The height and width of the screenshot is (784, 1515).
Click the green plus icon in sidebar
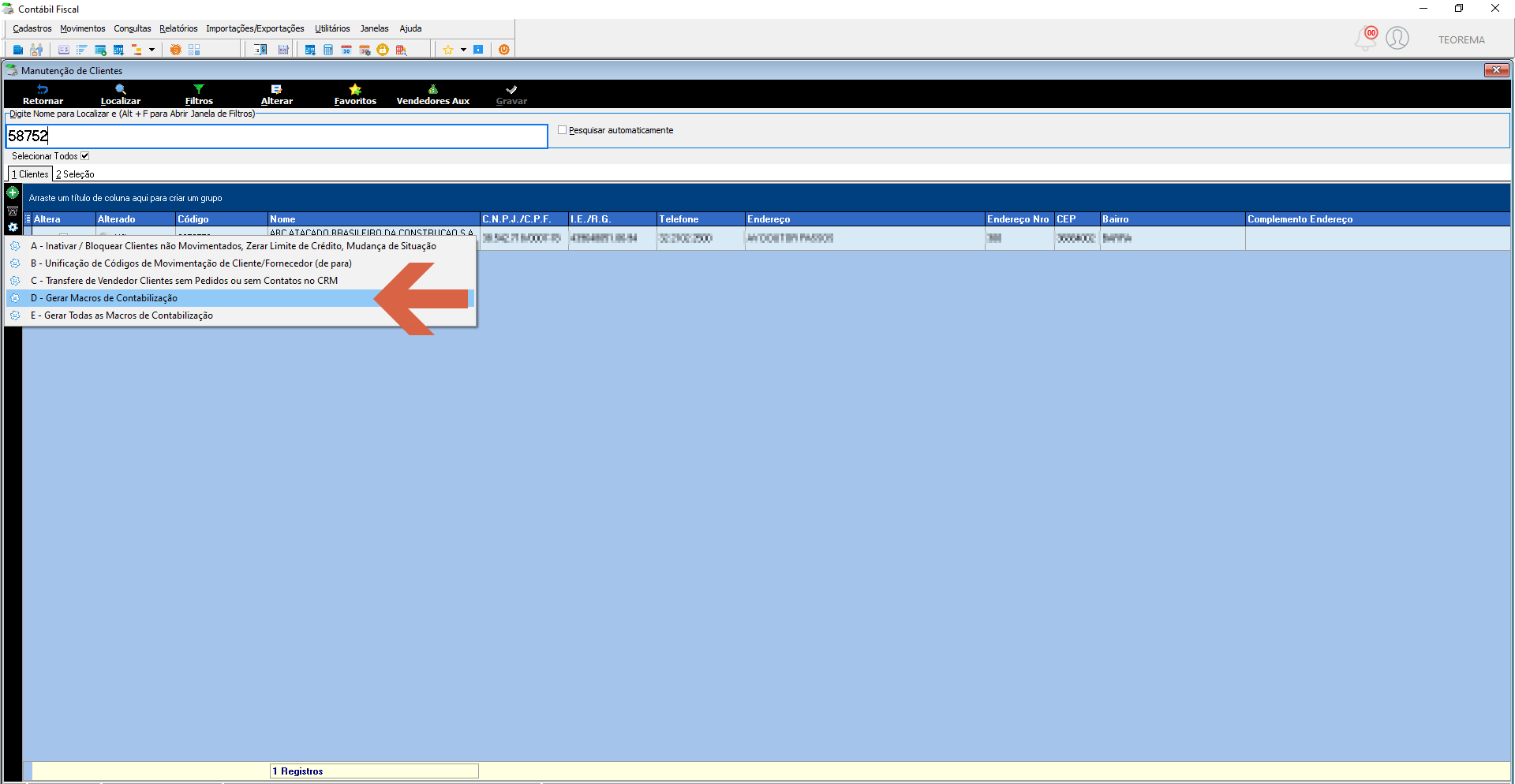[x=13, y=192]
